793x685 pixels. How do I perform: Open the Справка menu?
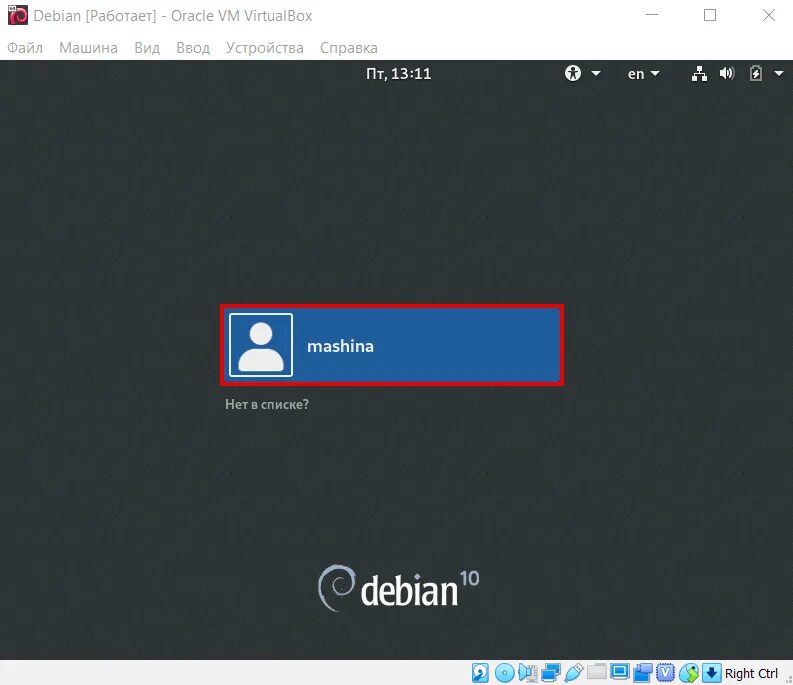point(348,48)
